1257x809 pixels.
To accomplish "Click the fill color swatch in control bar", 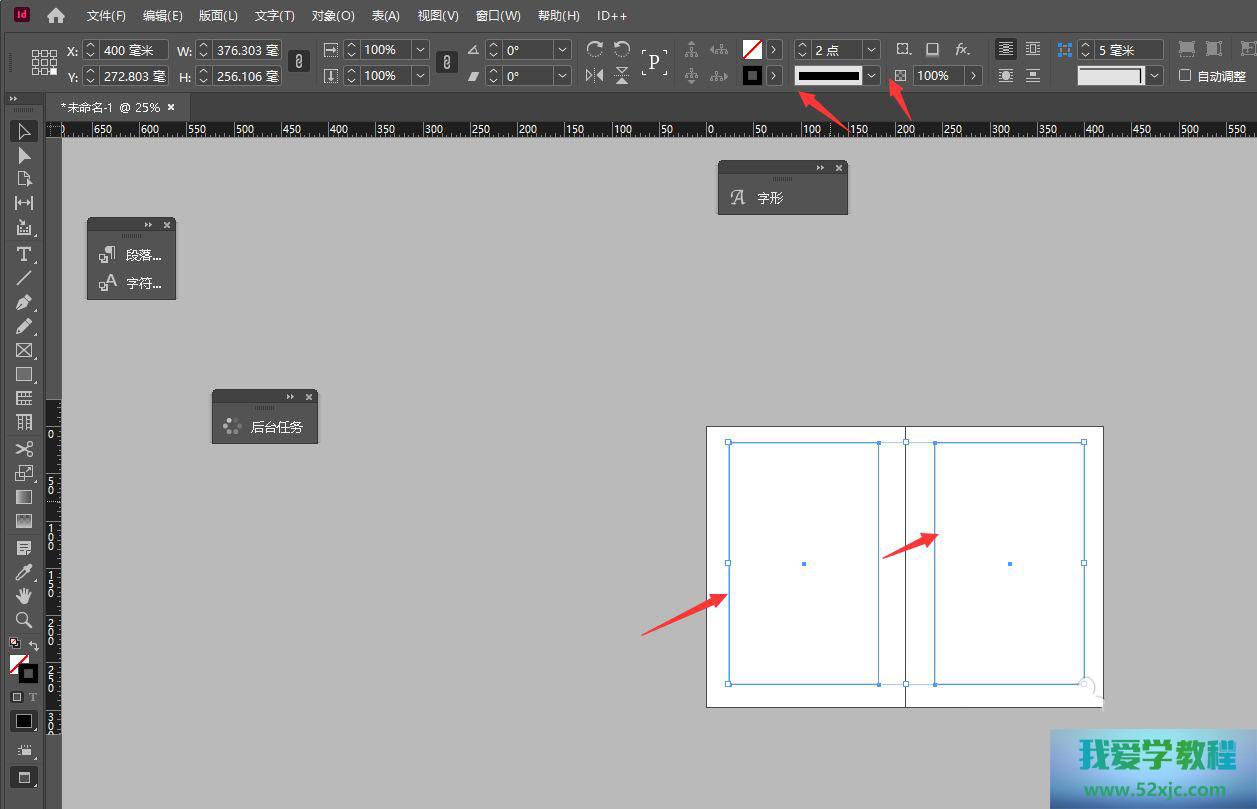I will click(x=752, y=49).
